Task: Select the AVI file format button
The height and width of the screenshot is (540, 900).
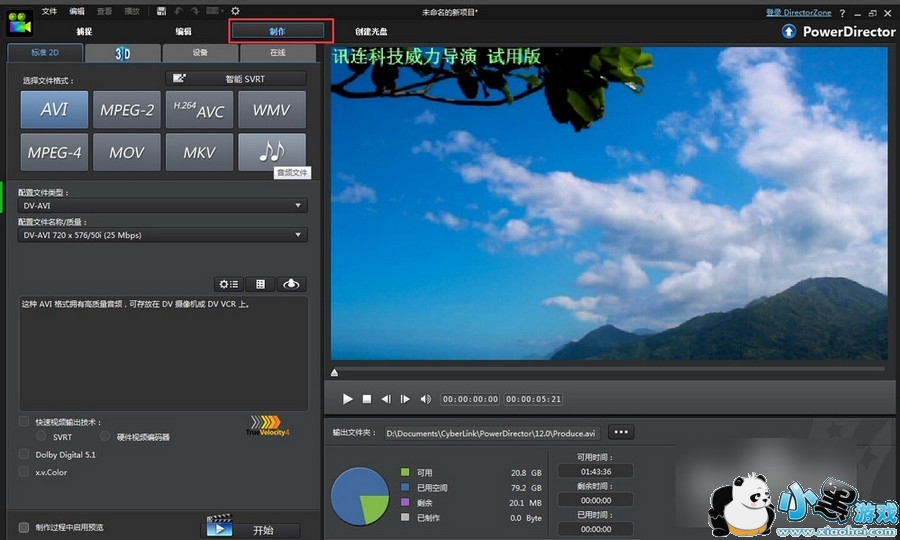Action: pyautogui.click(x=54, y=109)
